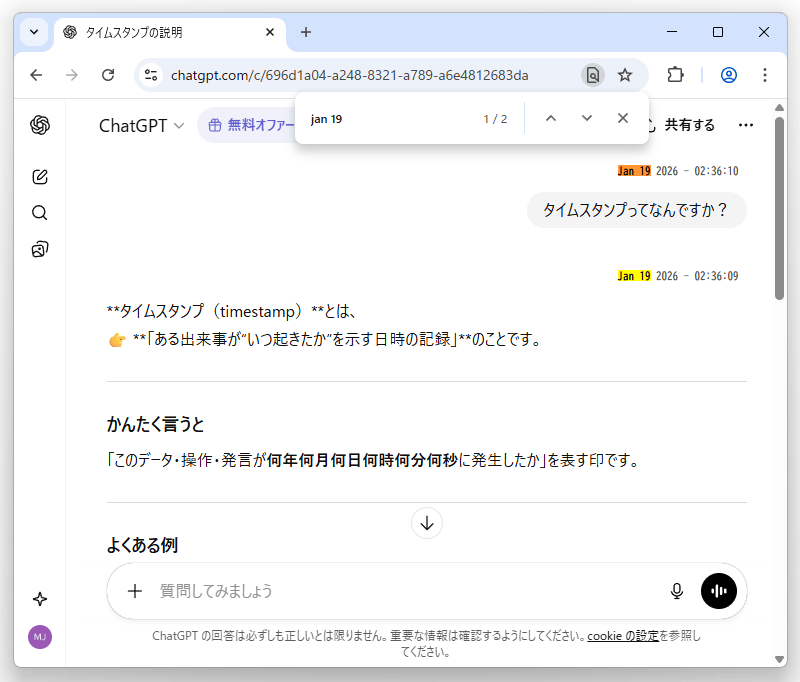Open the three-dot conversation options menu
Image resolution: width=800 pixels, height=682 pixels.
point(745,125)
